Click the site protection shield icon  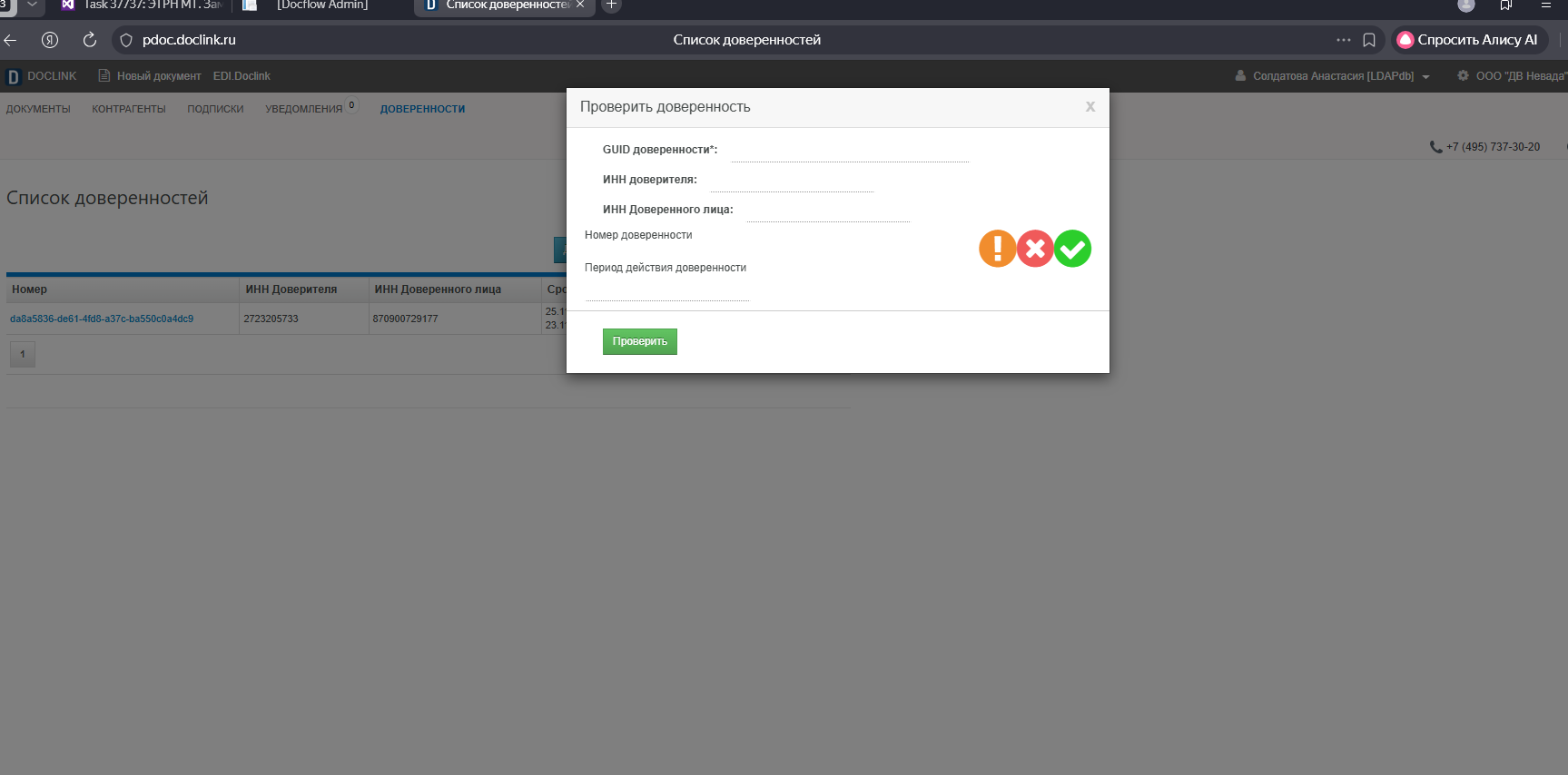[126, 40]
